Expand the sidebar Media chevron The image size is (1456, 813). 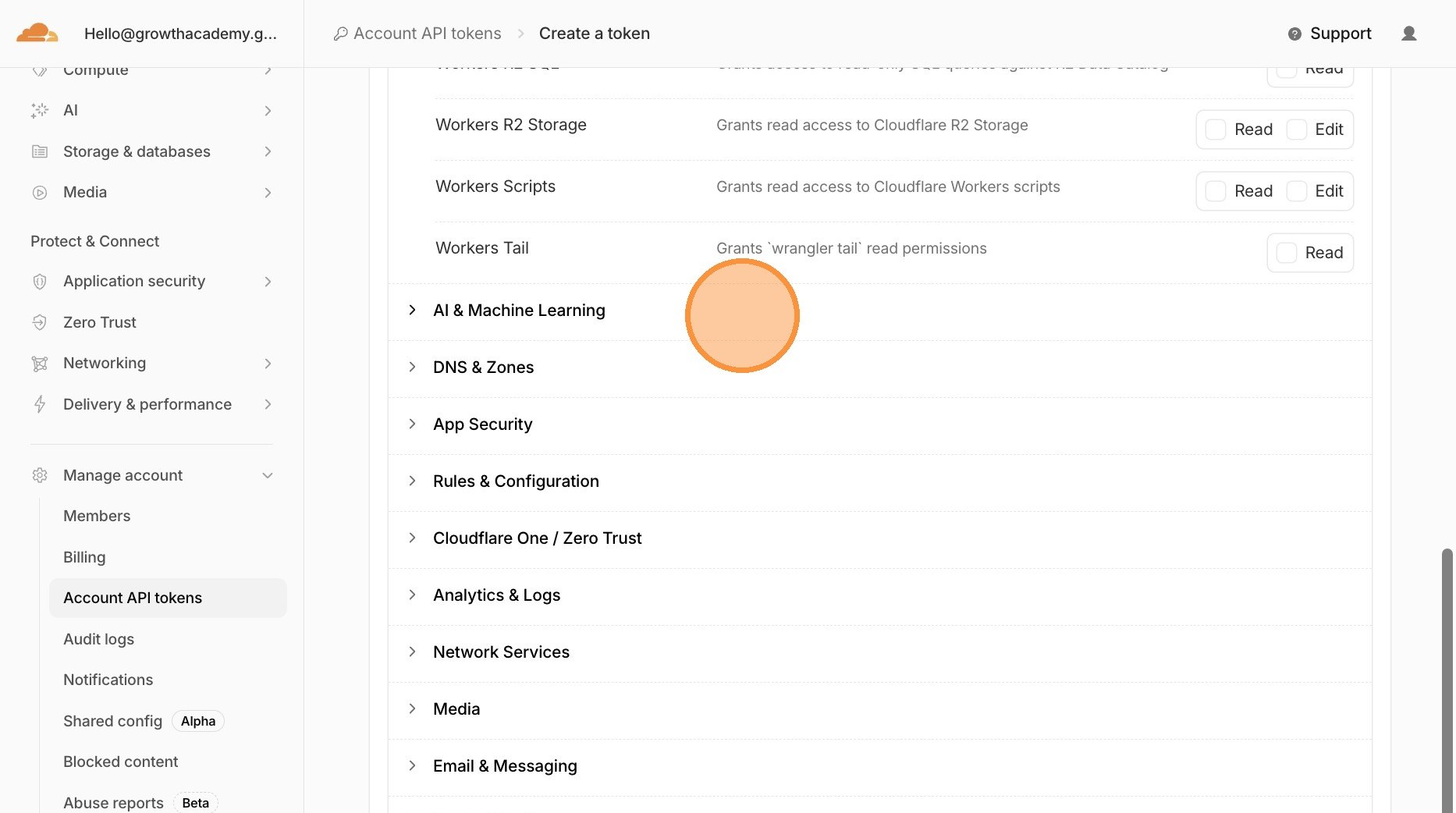[x=268, y=193]
